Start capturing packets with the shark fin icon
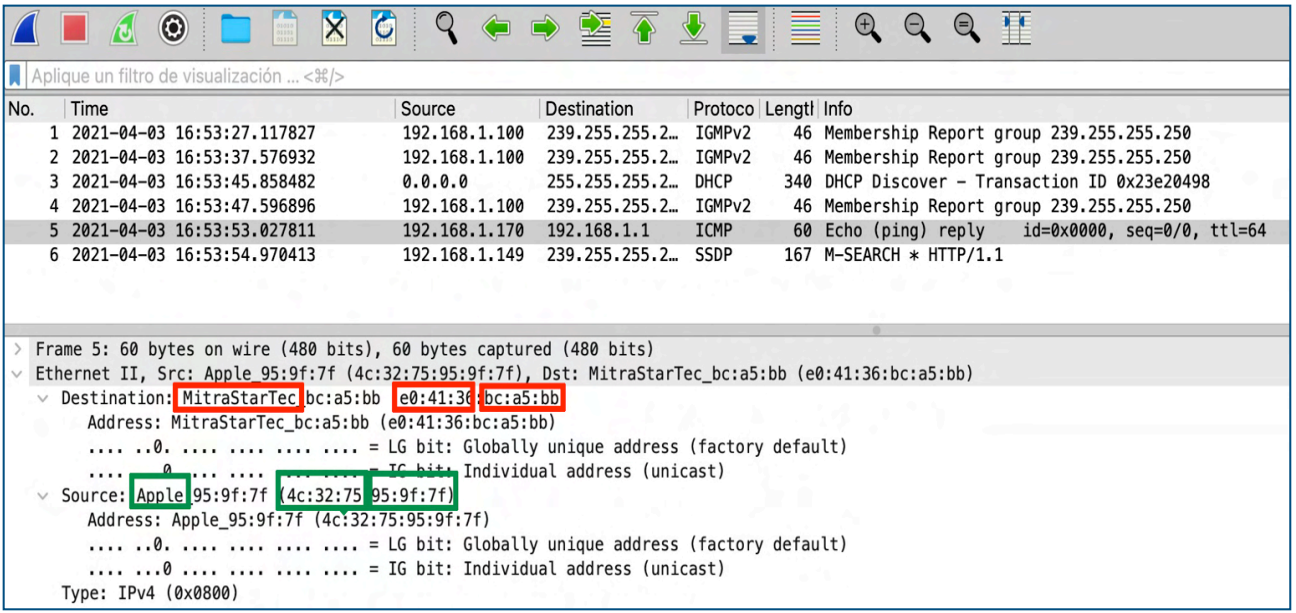The width and height of the screenshot is (1296, 613). [x=27, y=29]
